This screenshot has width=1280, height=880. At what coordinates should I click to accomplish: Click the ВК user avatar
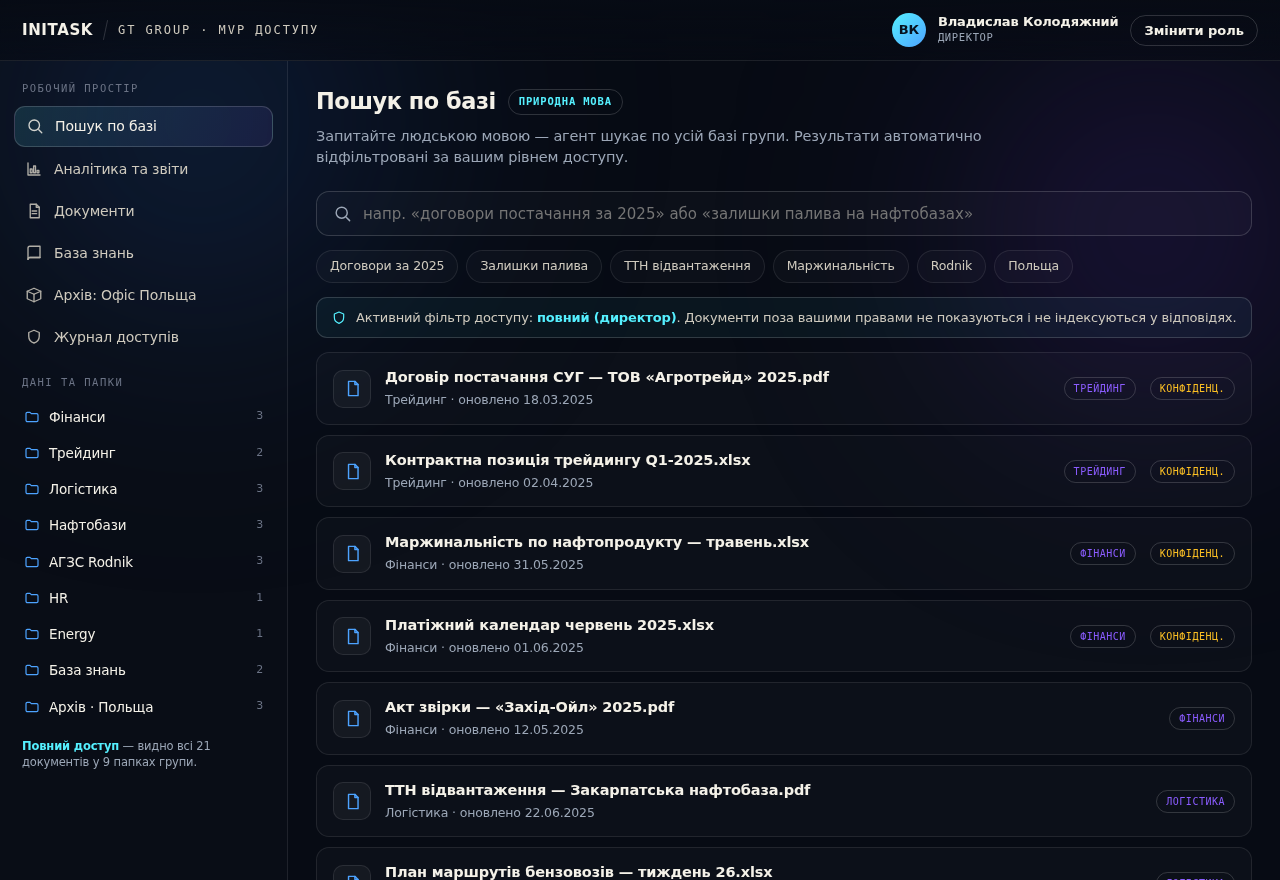[909, 30]
